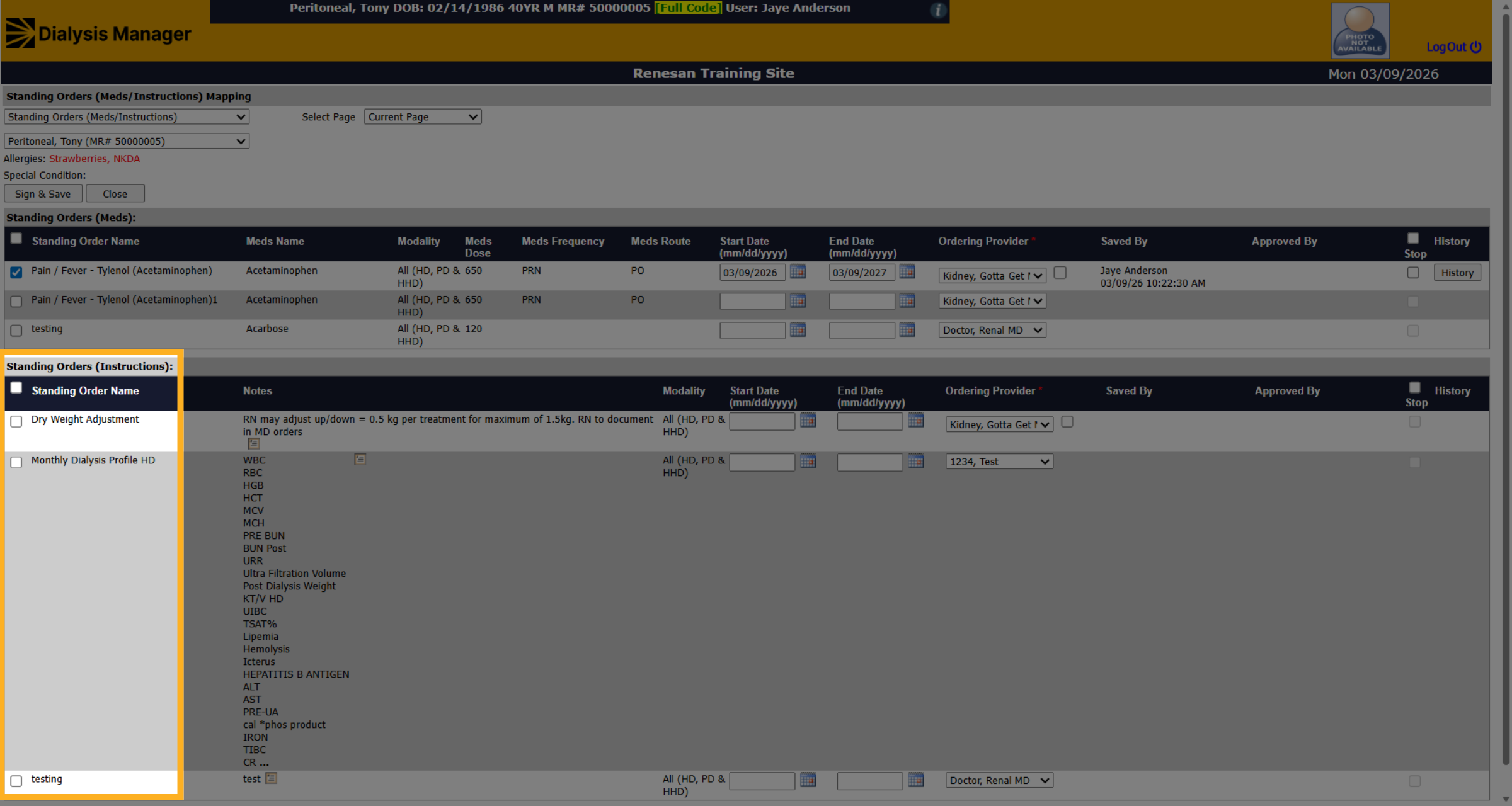Image resolution: width=1512 pixels, height=806 pixels.
Task: Click the End Date field showing 03/09/2027
Action: [862, 273]
